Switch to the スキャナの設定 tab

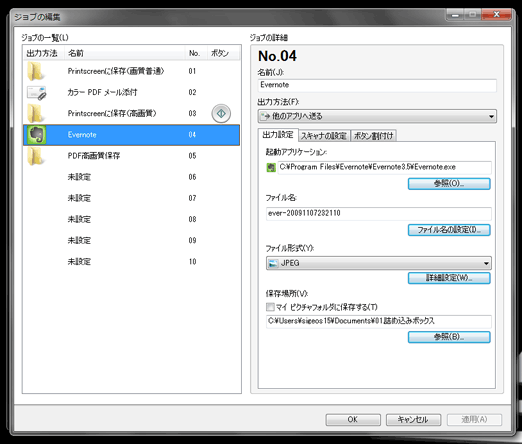coord(324,136)
